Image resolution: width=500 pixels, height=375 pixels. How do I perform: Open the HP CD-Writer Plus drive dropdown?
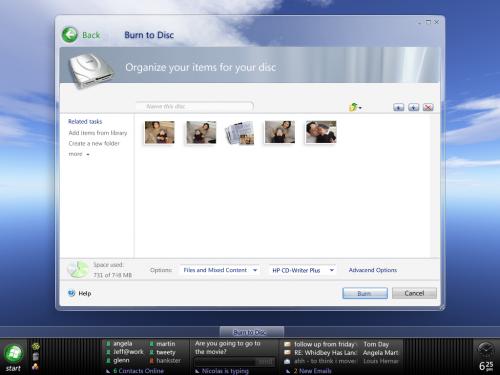pos(303,270)
